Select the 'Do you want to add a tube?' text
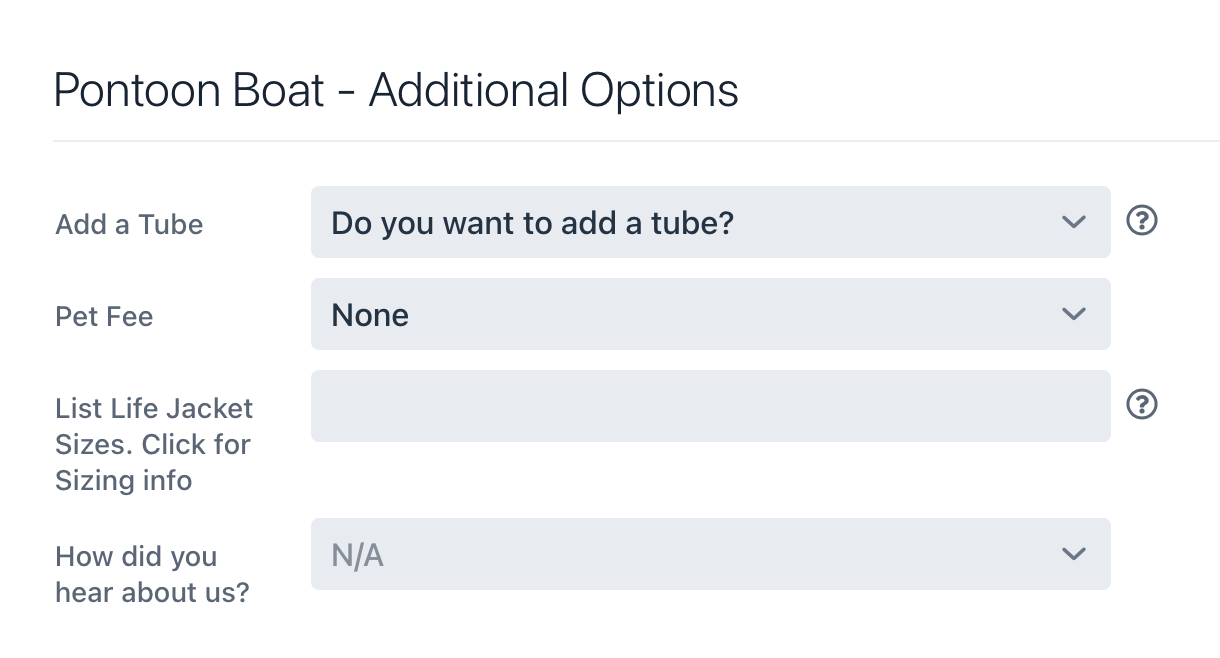The image size is (1220, 658). click(x=532, y=222)
